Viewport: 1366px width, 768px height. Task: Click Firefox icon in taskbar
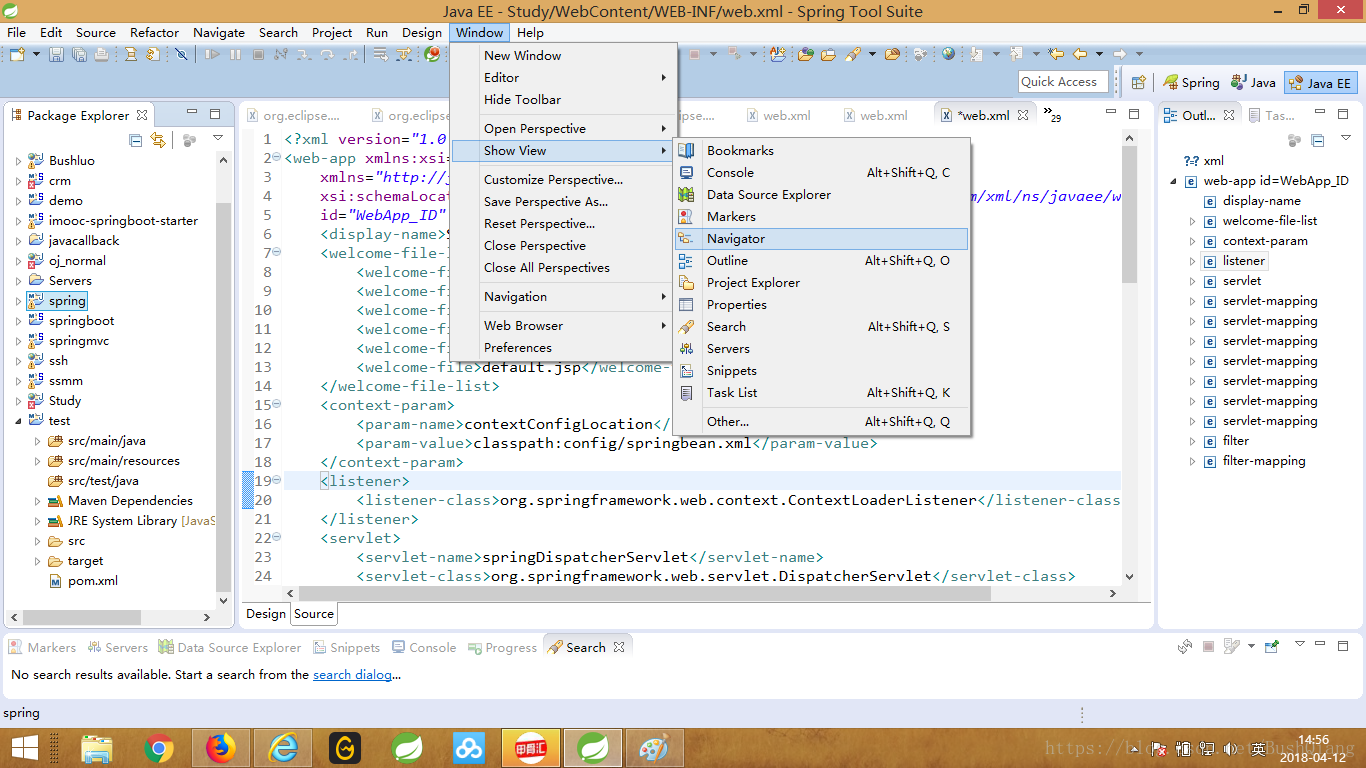point(219,748)
